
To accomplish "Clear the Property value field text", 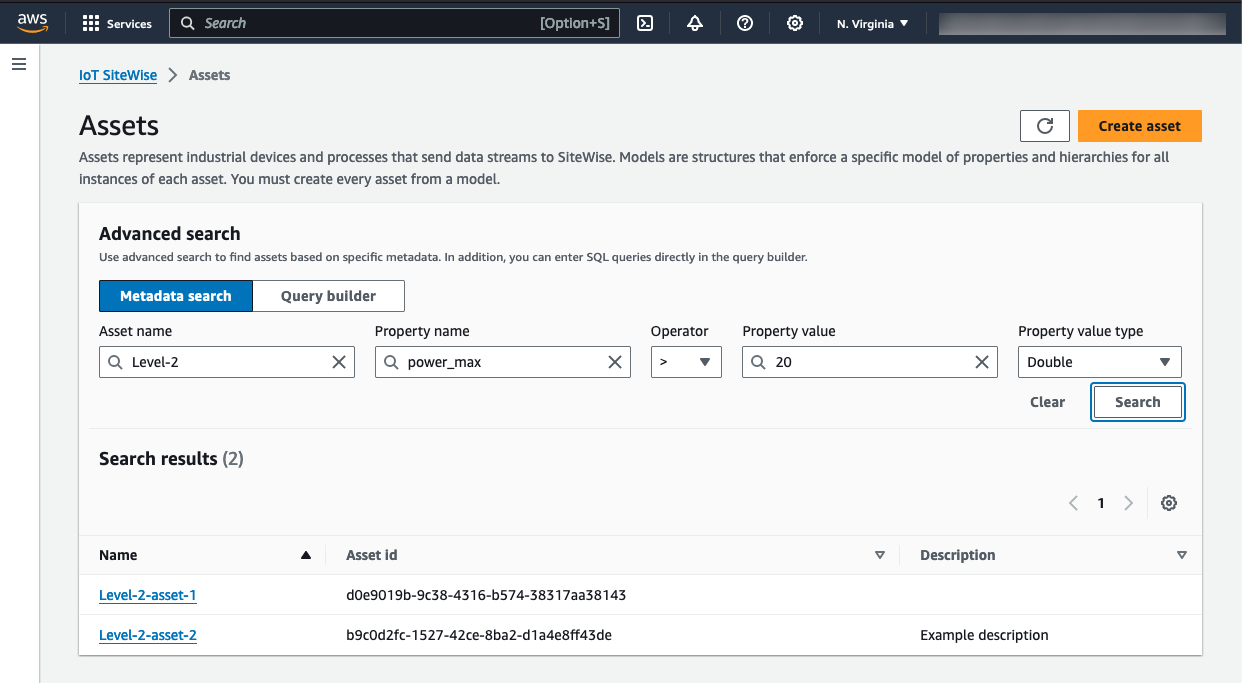I will click(x=982, y=362).
